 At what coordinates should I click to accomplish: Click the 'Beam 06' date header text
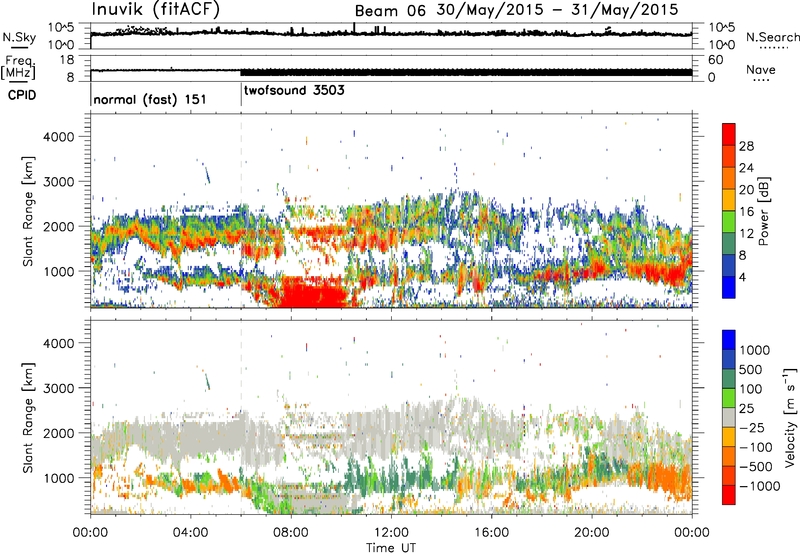390,11
